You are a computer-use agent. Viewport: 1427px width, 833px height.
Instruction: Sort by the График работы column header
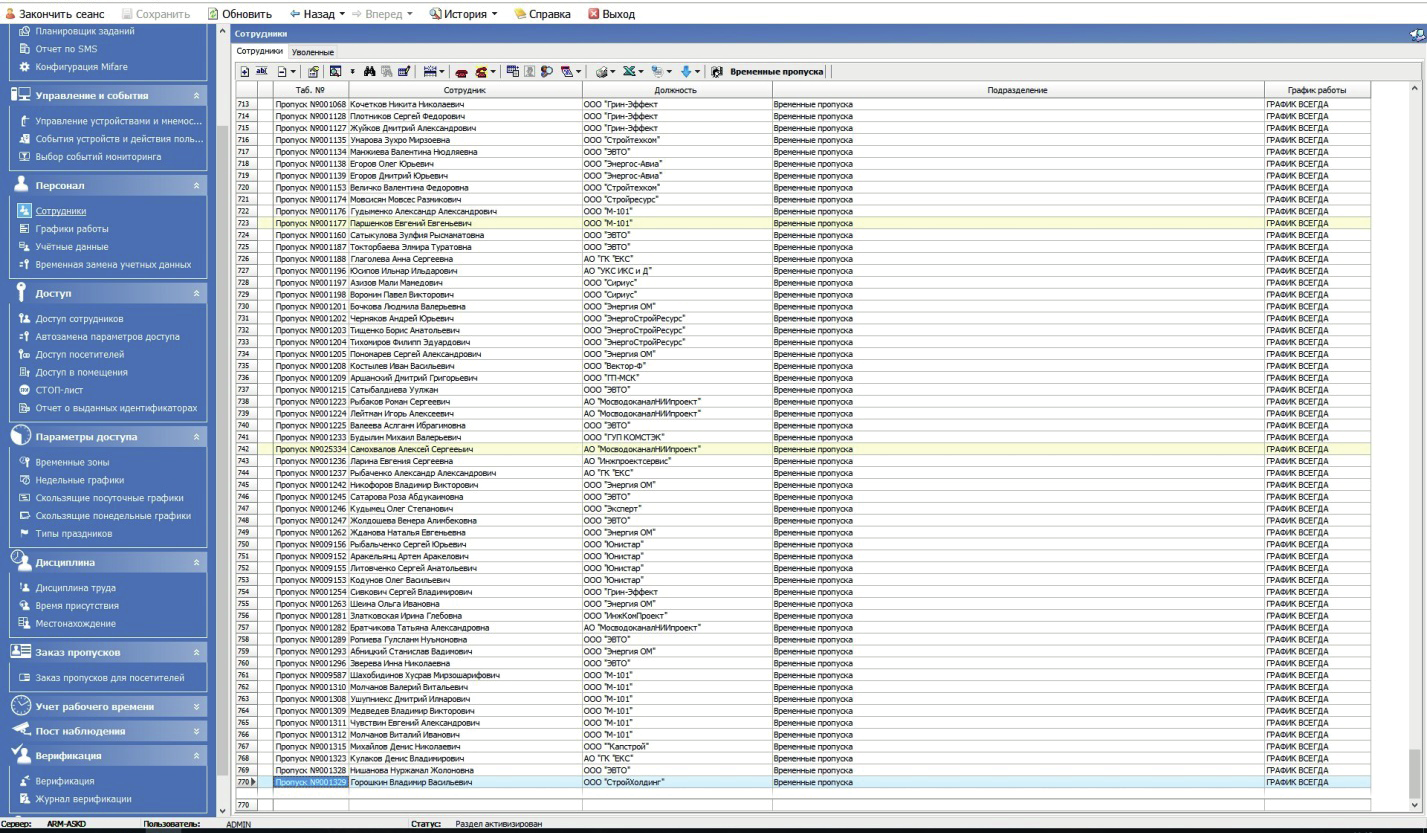coord(1316,91)
